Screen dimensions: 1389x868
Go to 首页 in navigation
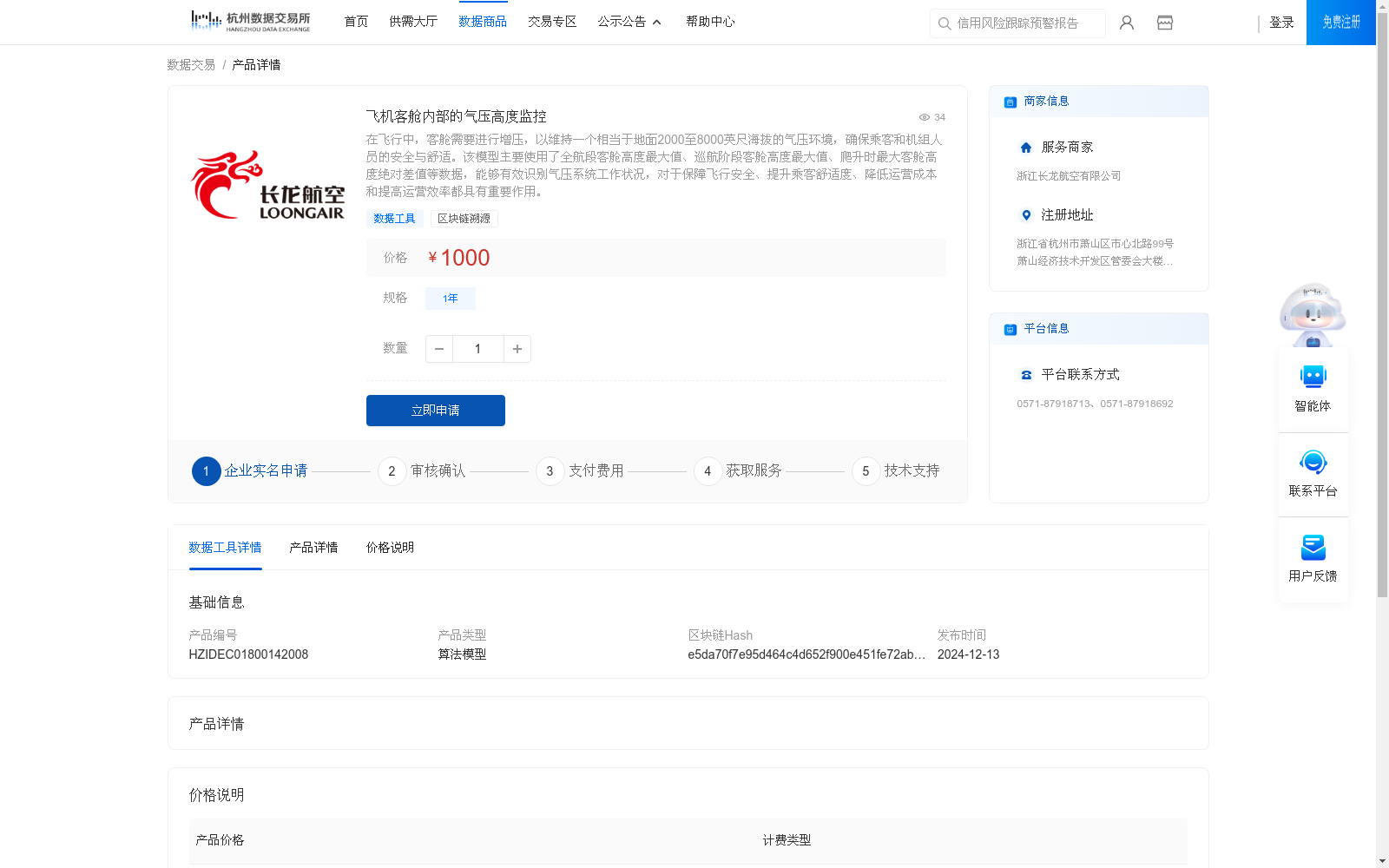coord(356,22)
